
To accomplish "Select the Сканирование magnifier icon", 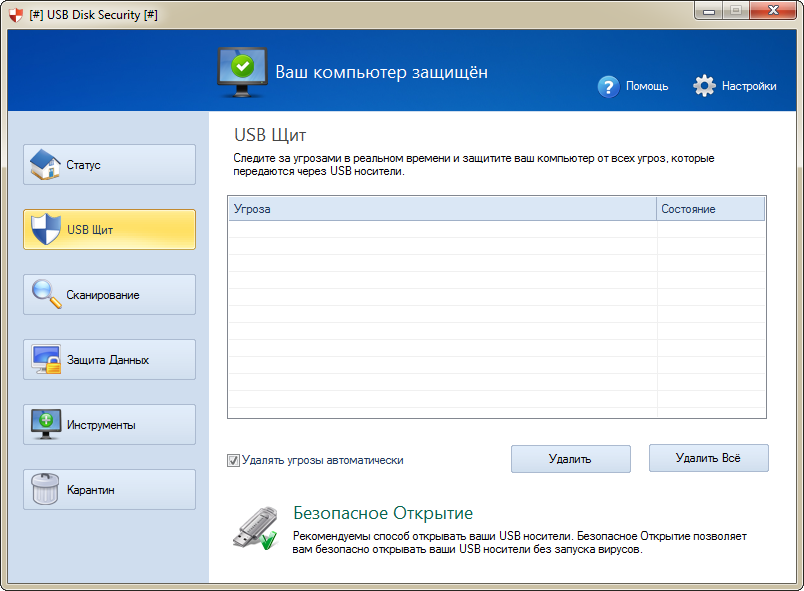I will coord(46,294).
